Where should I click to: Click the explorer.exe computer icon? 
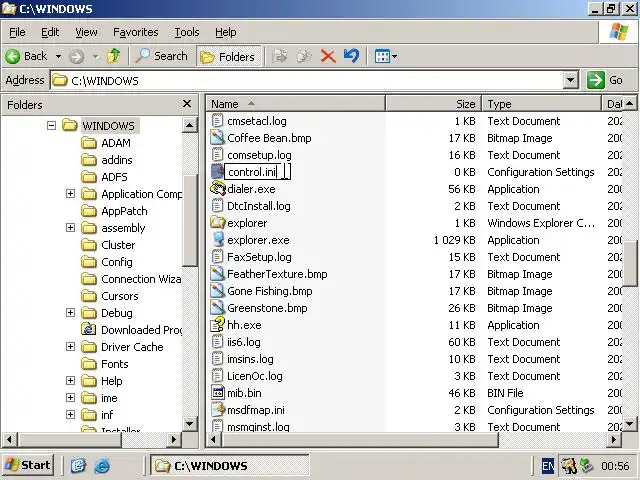218,240
